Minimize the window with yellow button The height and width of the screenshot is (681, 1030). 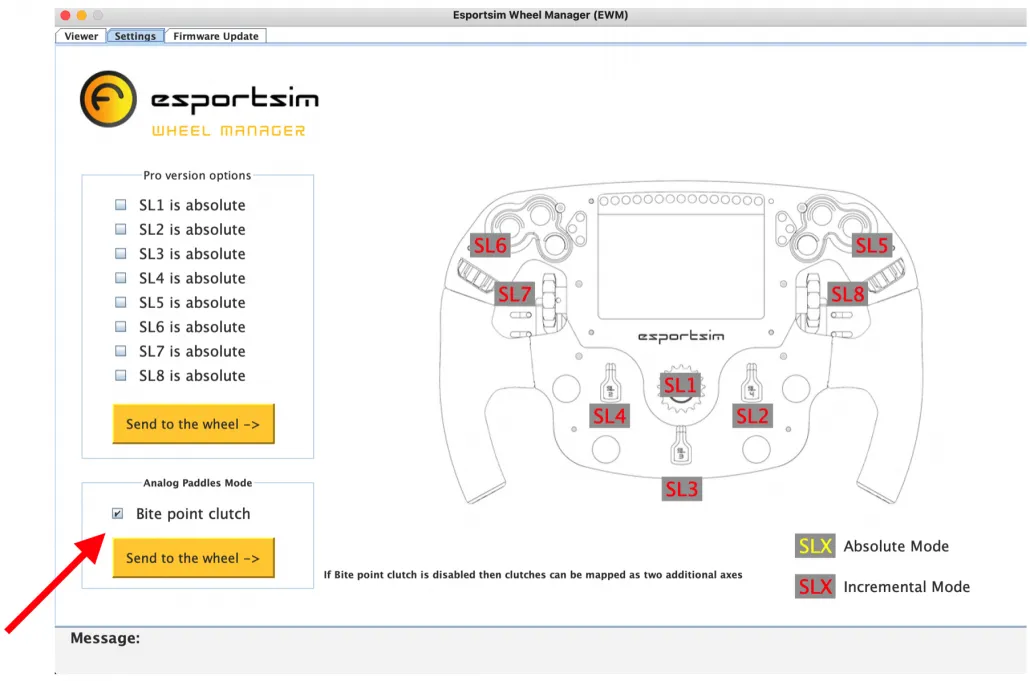(x=81, y=15)
